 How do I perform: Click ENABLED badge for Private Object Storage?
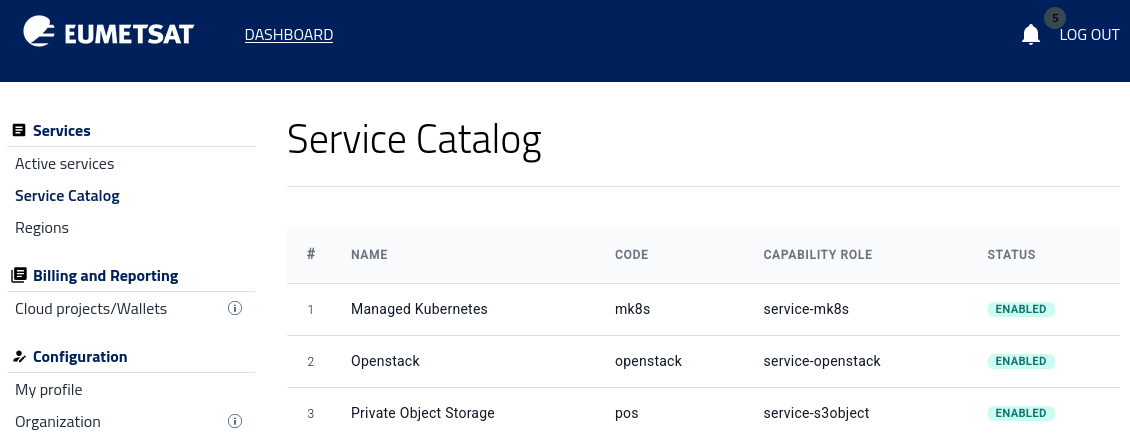pyautogui.click(x=1021, y=413)
